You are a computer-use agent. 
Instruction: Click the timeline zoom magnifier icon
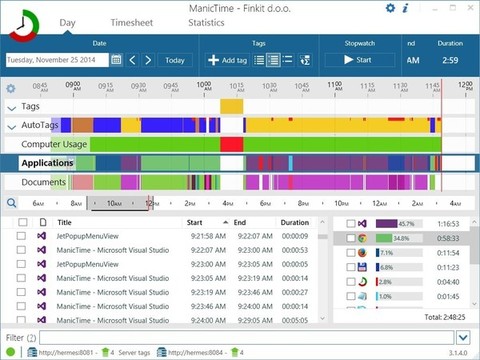pos(11,203)
